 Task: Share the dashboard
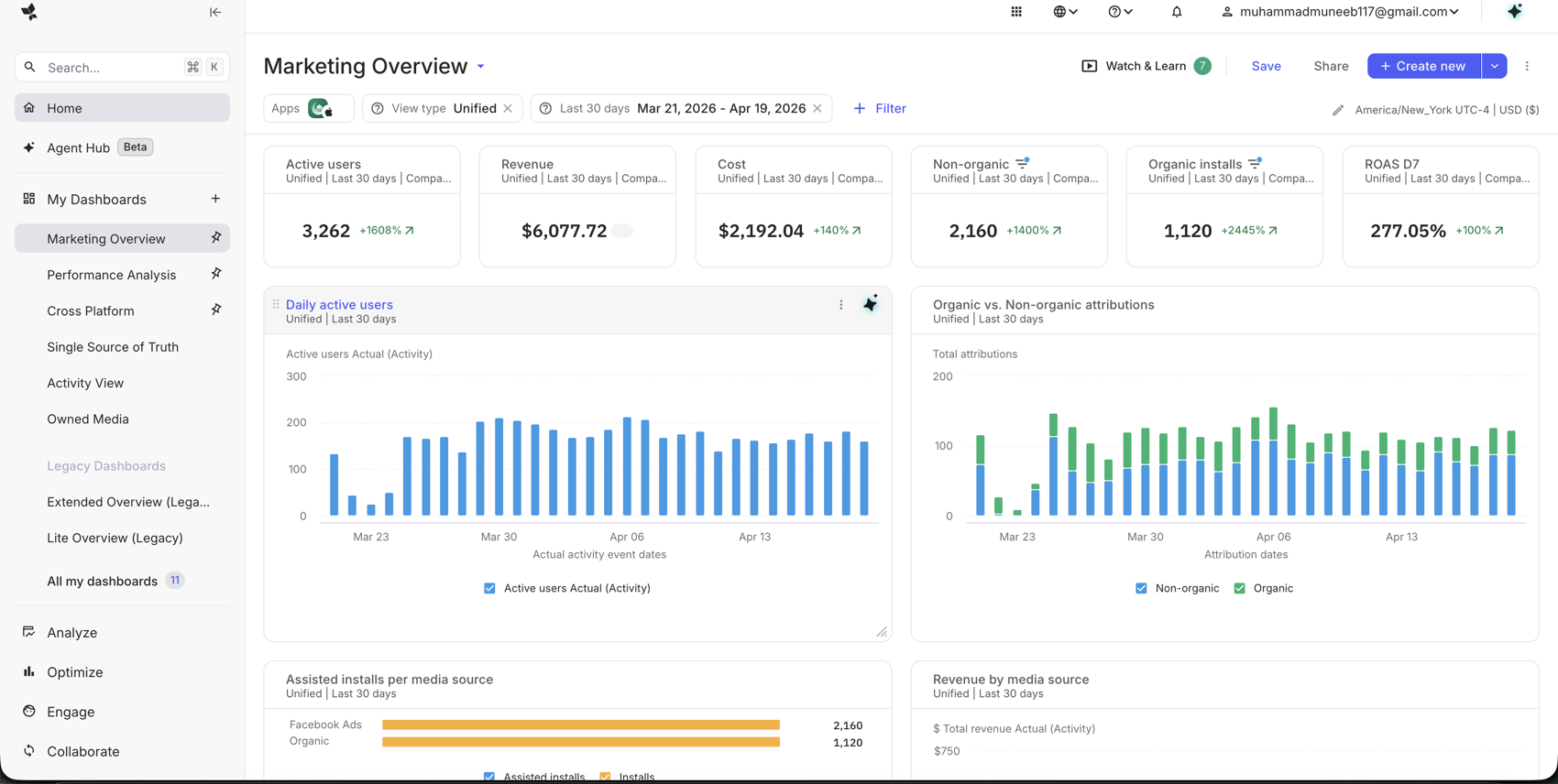pos(1331,66)
